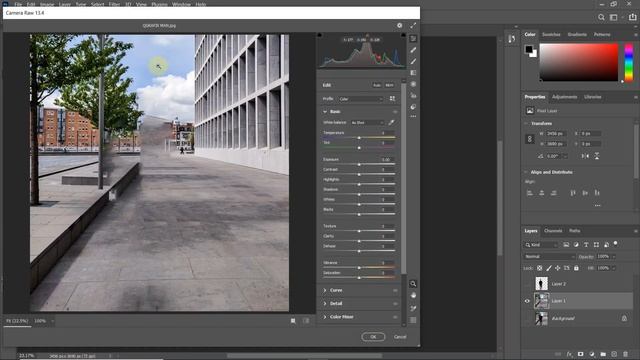Image resolution: width=640 pixels, height=360 pixels.
Task: Hide Layer 1 using the eye icon
Action: pos(527,301)
